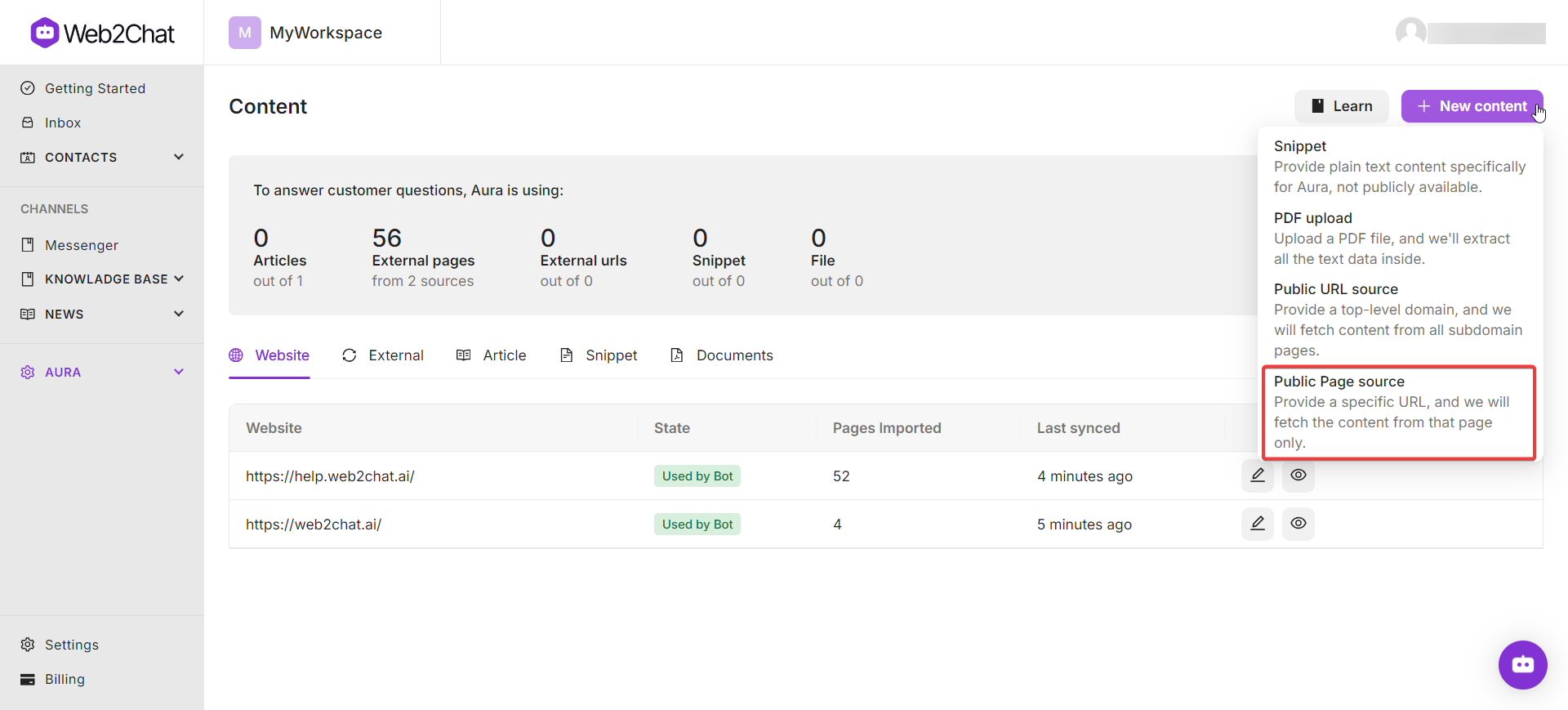The width and height of the screenshot is (1568, 710).
Task: Click the State column header
Action: pos(672,428)
